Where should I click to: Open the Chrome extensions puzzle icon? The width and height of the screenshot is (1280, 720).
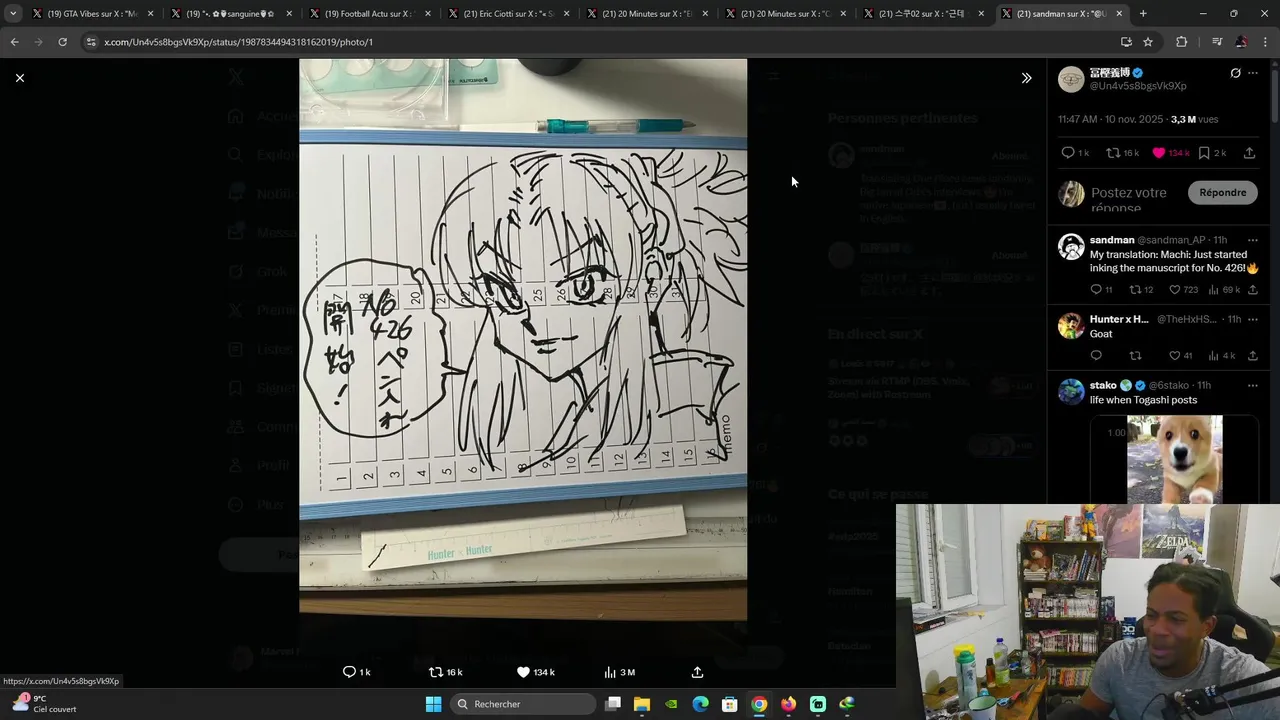pos(1182,42)
